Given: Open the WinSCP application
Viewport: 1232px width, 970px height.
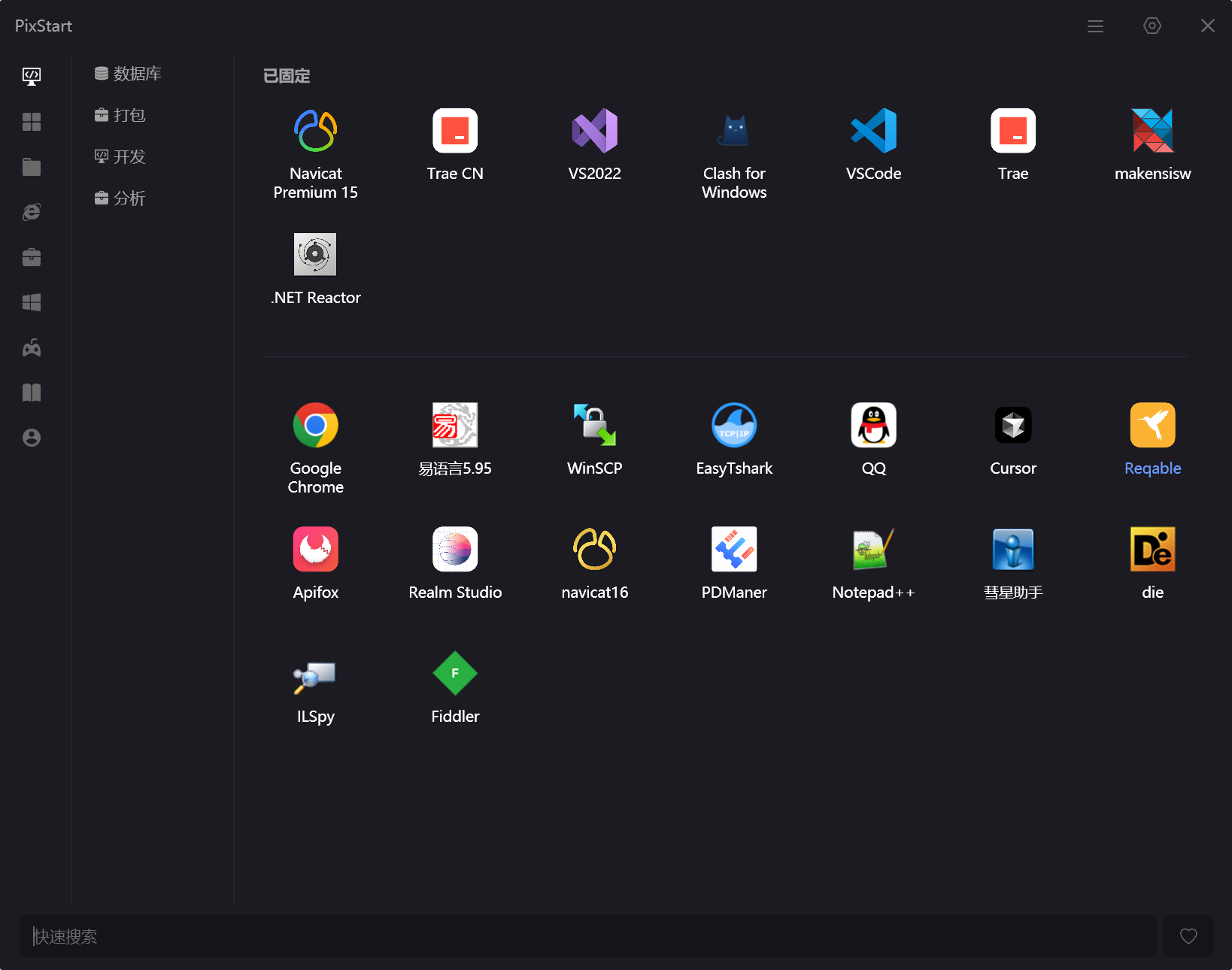Looking at the screenshot, I should point(594,426).
